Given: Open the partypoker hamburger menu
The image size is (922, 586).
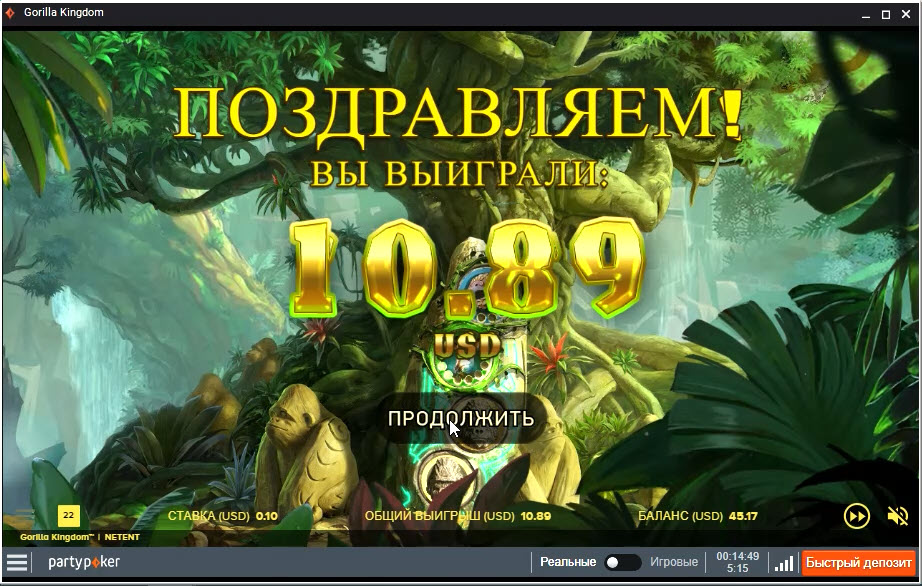Looking at the screenshot, I should [x=17, y=562].
